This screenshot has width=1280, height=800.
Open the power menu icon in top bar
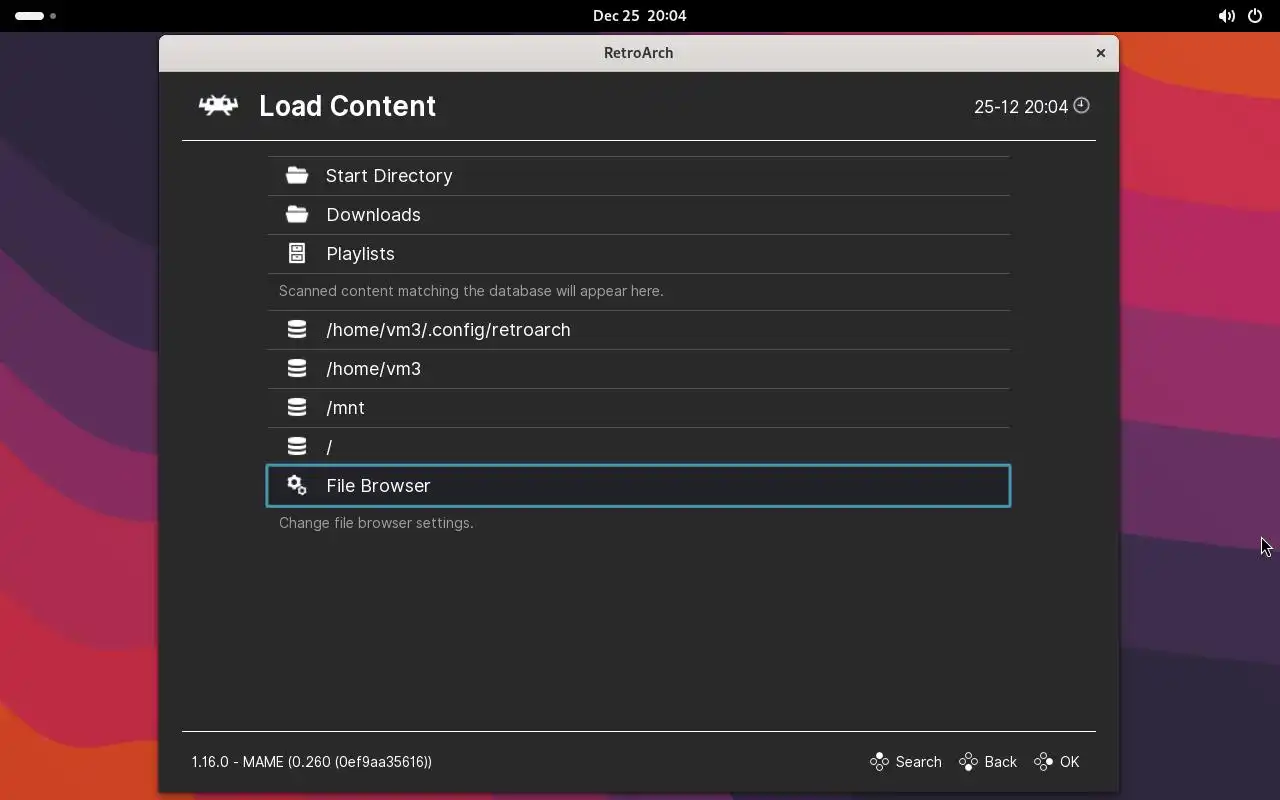[x=1255, y=16]
